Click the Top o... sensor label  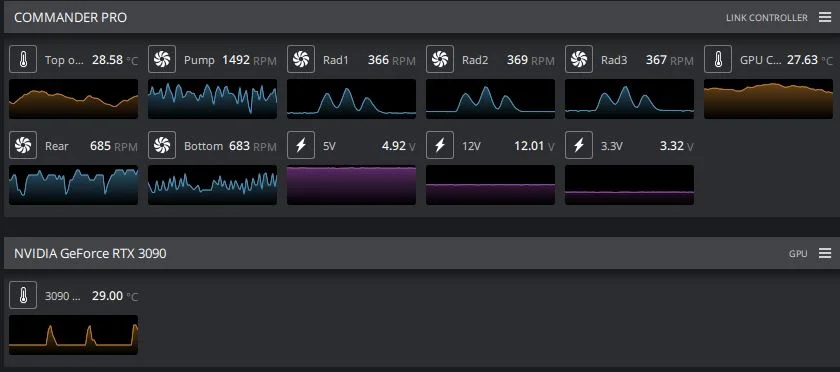64,60
